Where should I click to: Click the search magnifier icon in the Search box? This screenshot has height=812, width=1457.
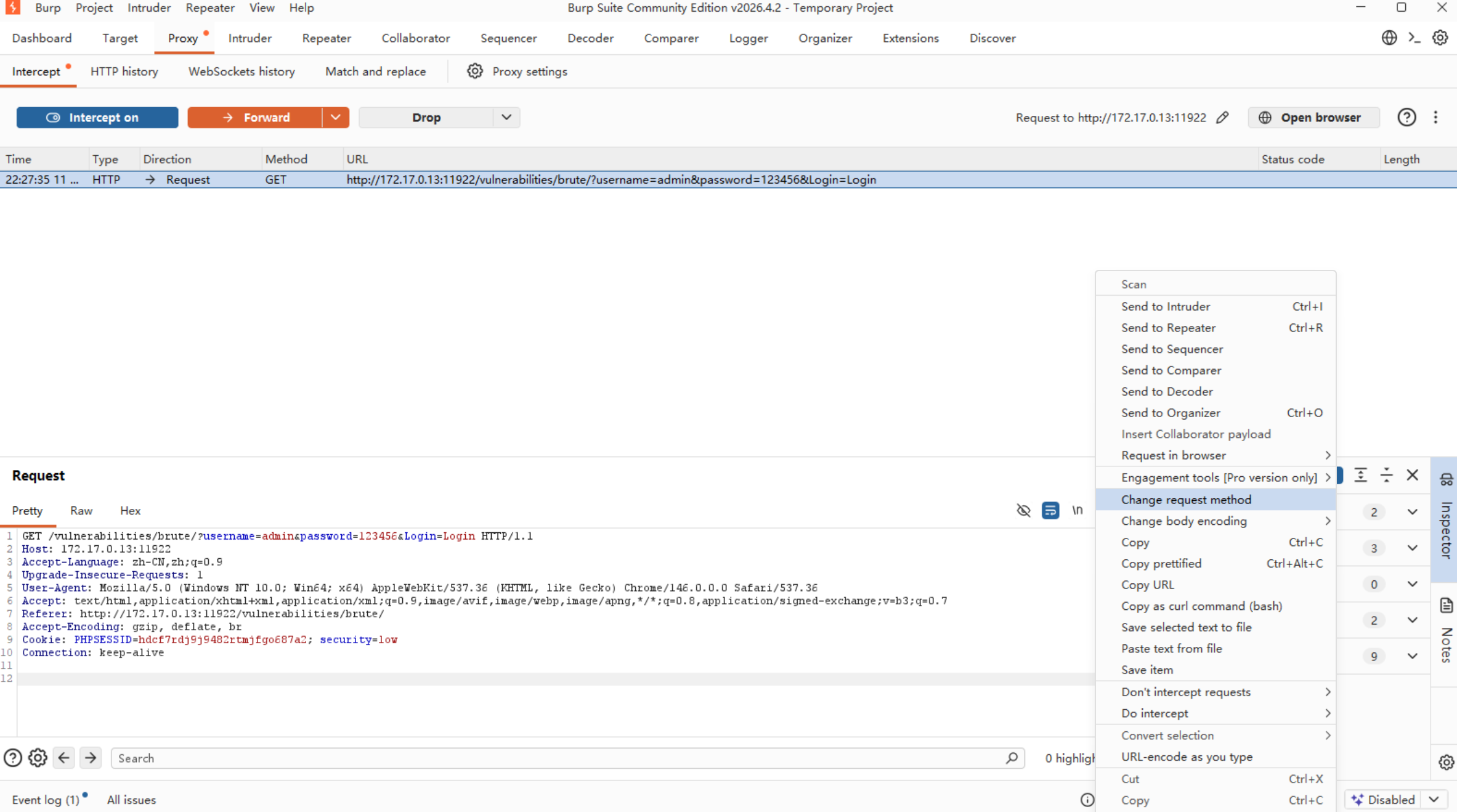pyautogui.click(x=1012, y=758)
